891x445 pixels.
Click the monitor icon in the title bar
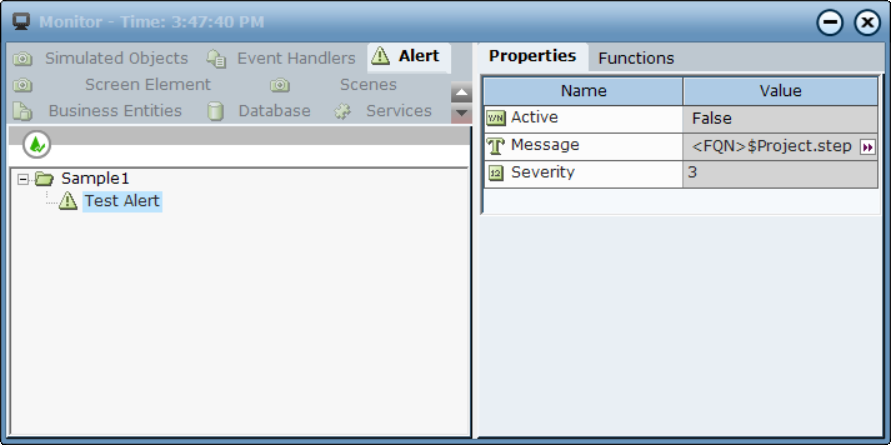(21, 21)
